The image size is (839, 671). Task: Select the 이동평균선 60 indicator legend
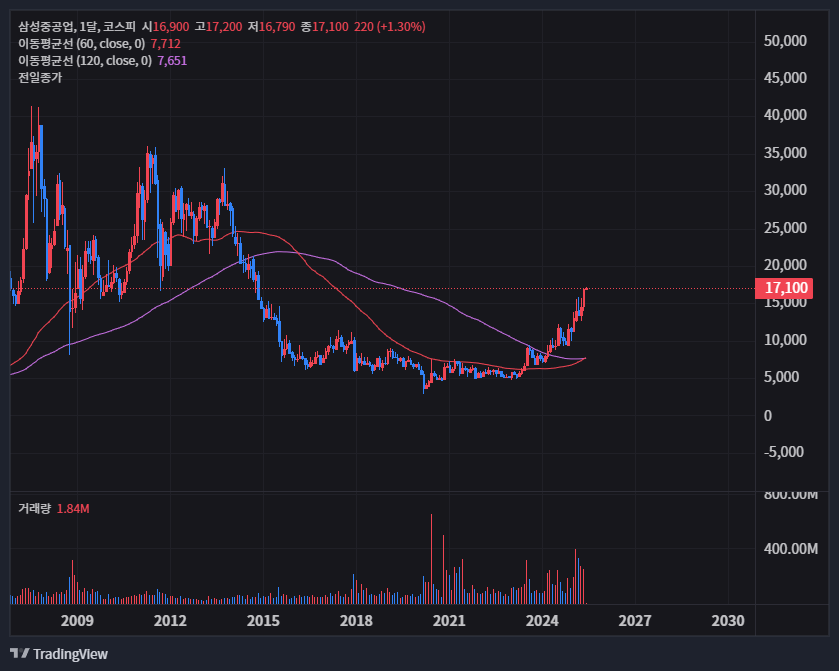[81, 43]
